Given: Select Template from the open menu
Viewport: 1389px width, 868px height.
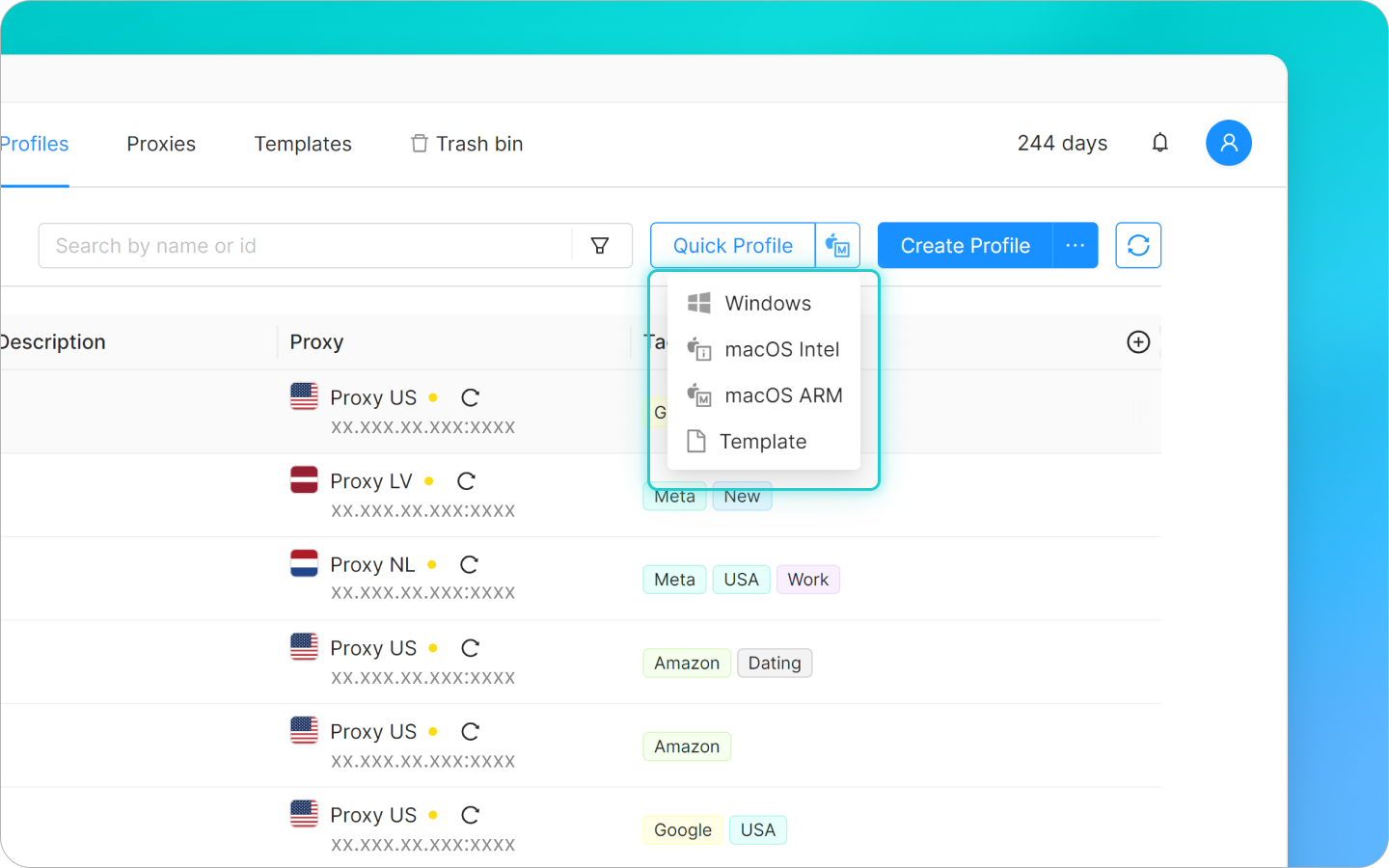Looking at the screenshot, I should [763, 441].
